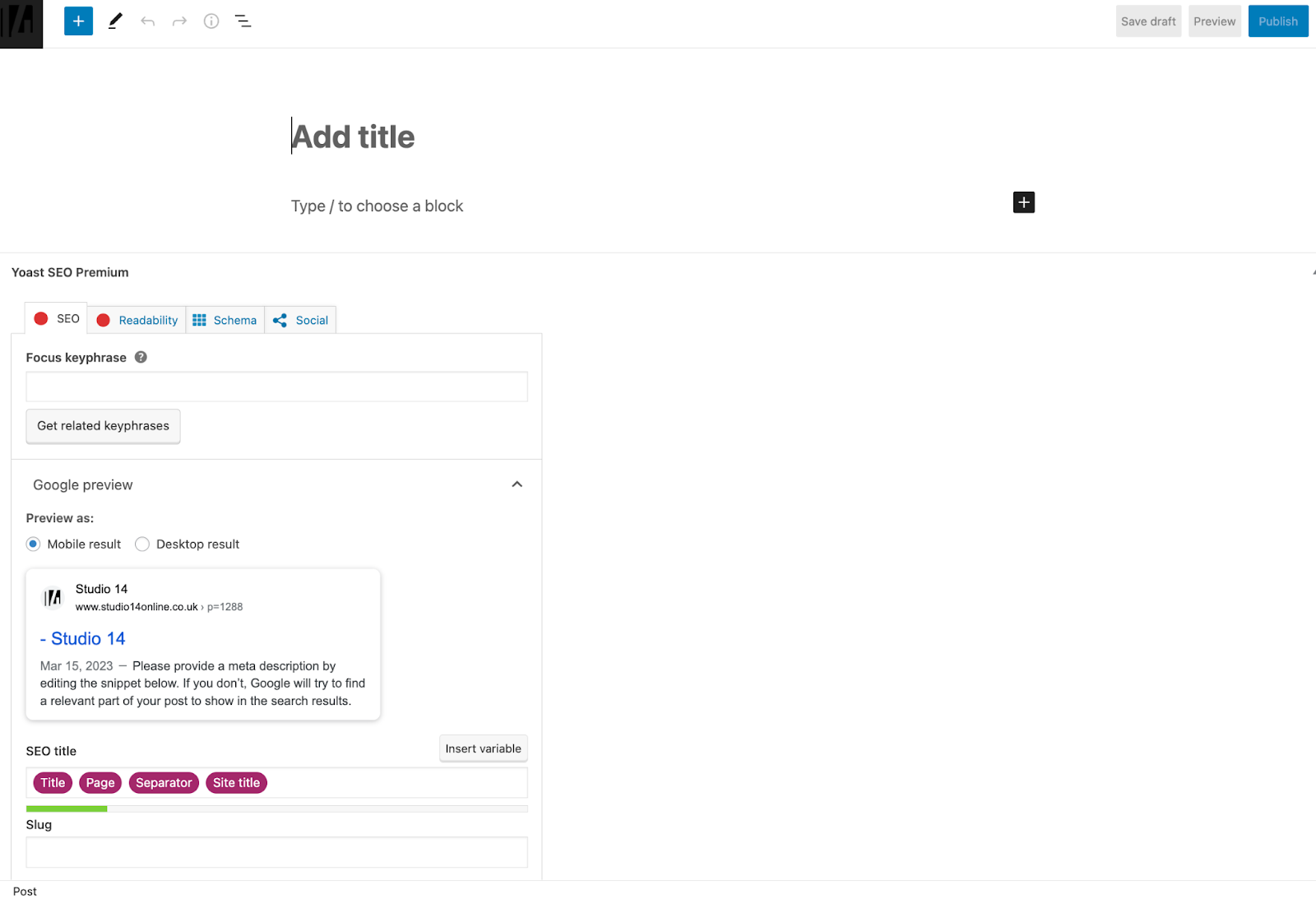The height and width of the screenshot is (899, 1316).
Task: Click the Add title field
Action: tap(354, 137)
